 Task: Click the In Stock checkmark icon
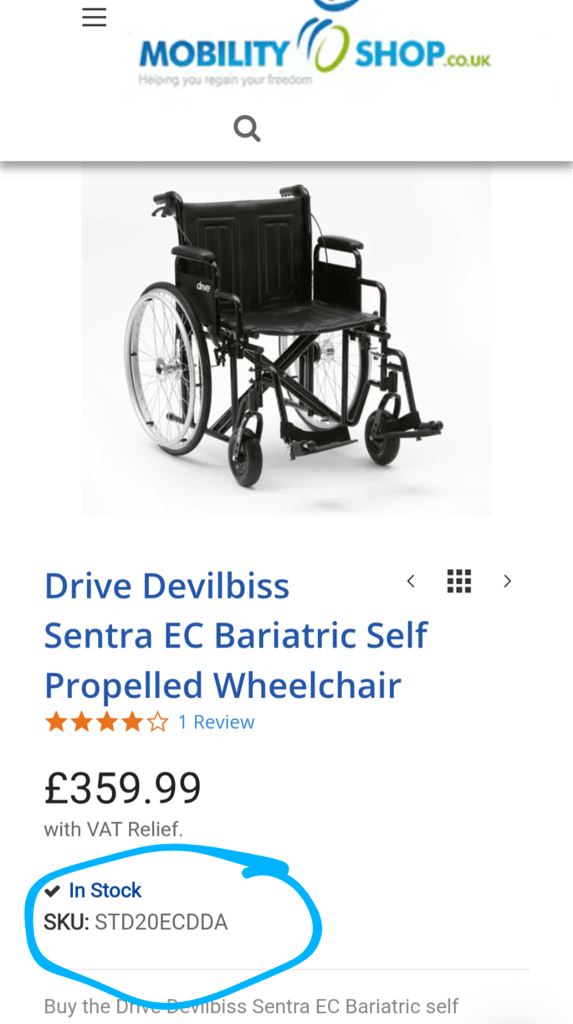(52, 890)
